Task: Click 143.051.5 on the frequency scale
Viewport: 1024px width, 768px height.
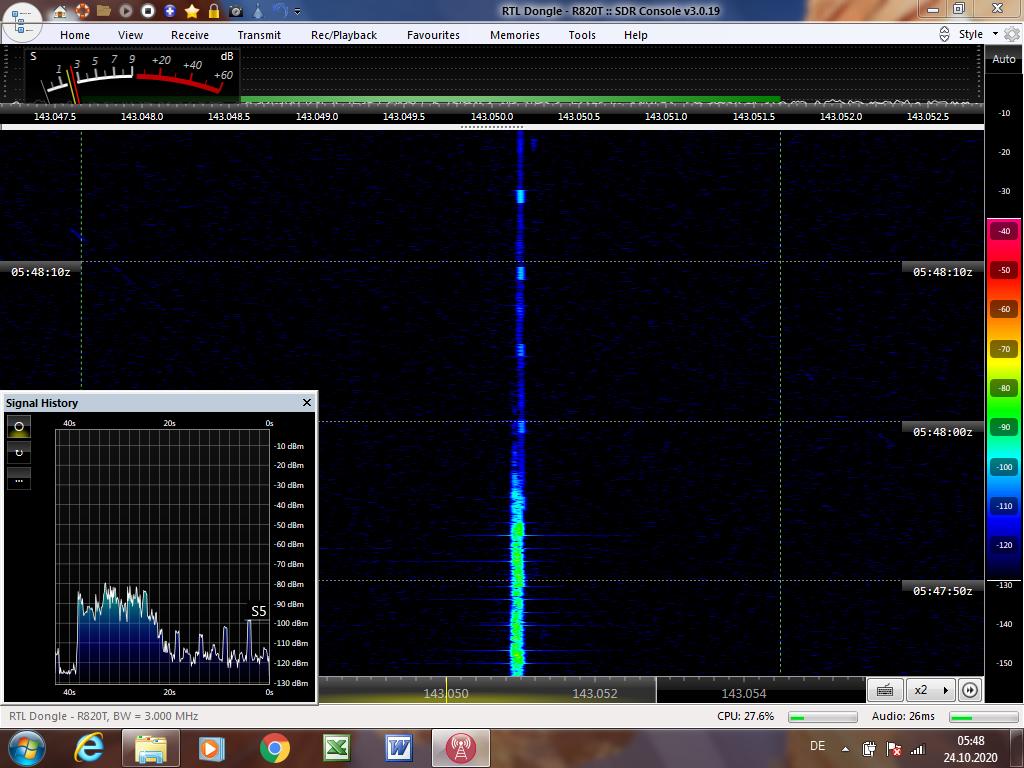Action: tap(754, 116)
